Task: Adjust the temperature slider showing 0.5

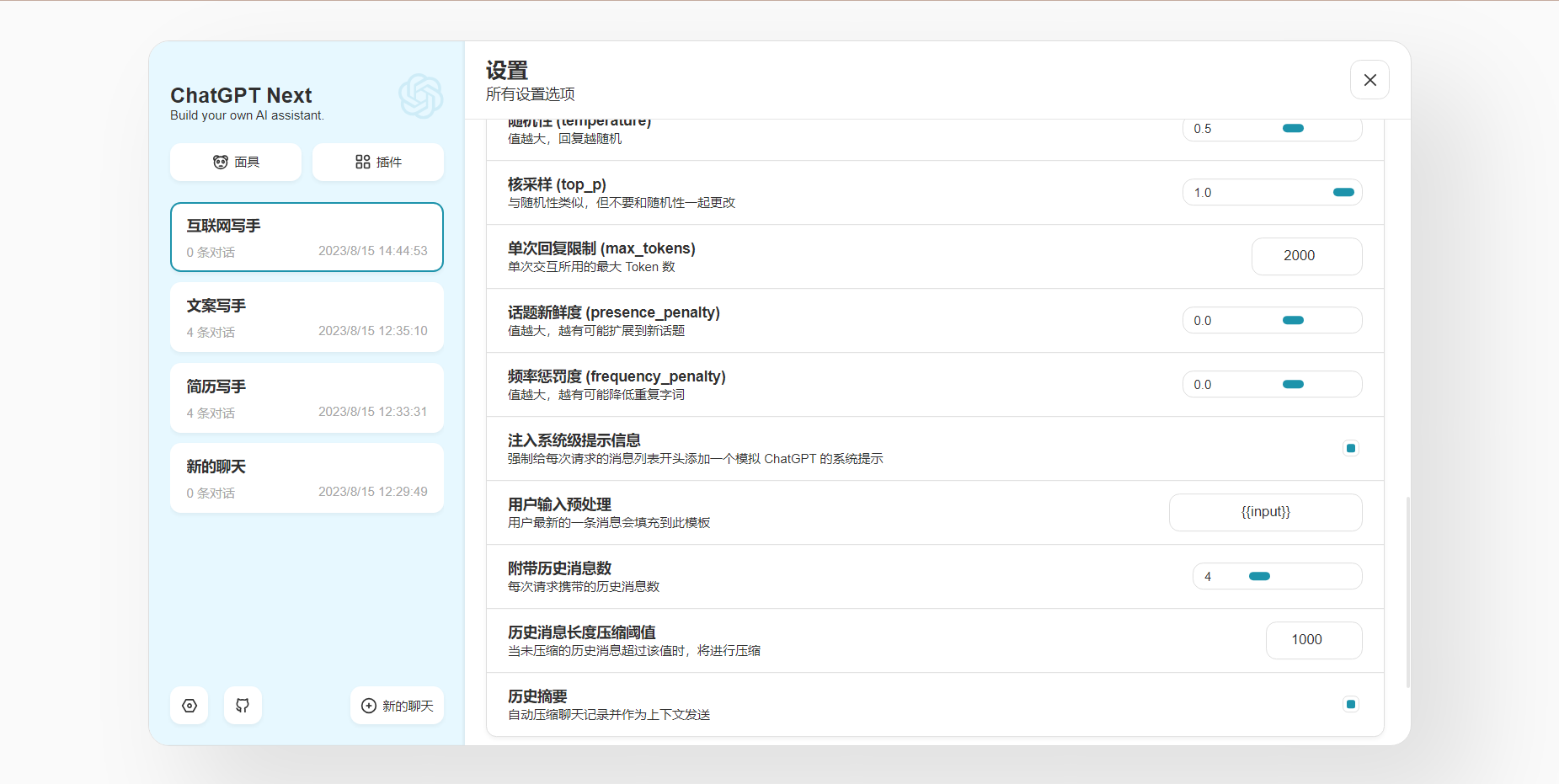Action: (x=1273, y=129)
